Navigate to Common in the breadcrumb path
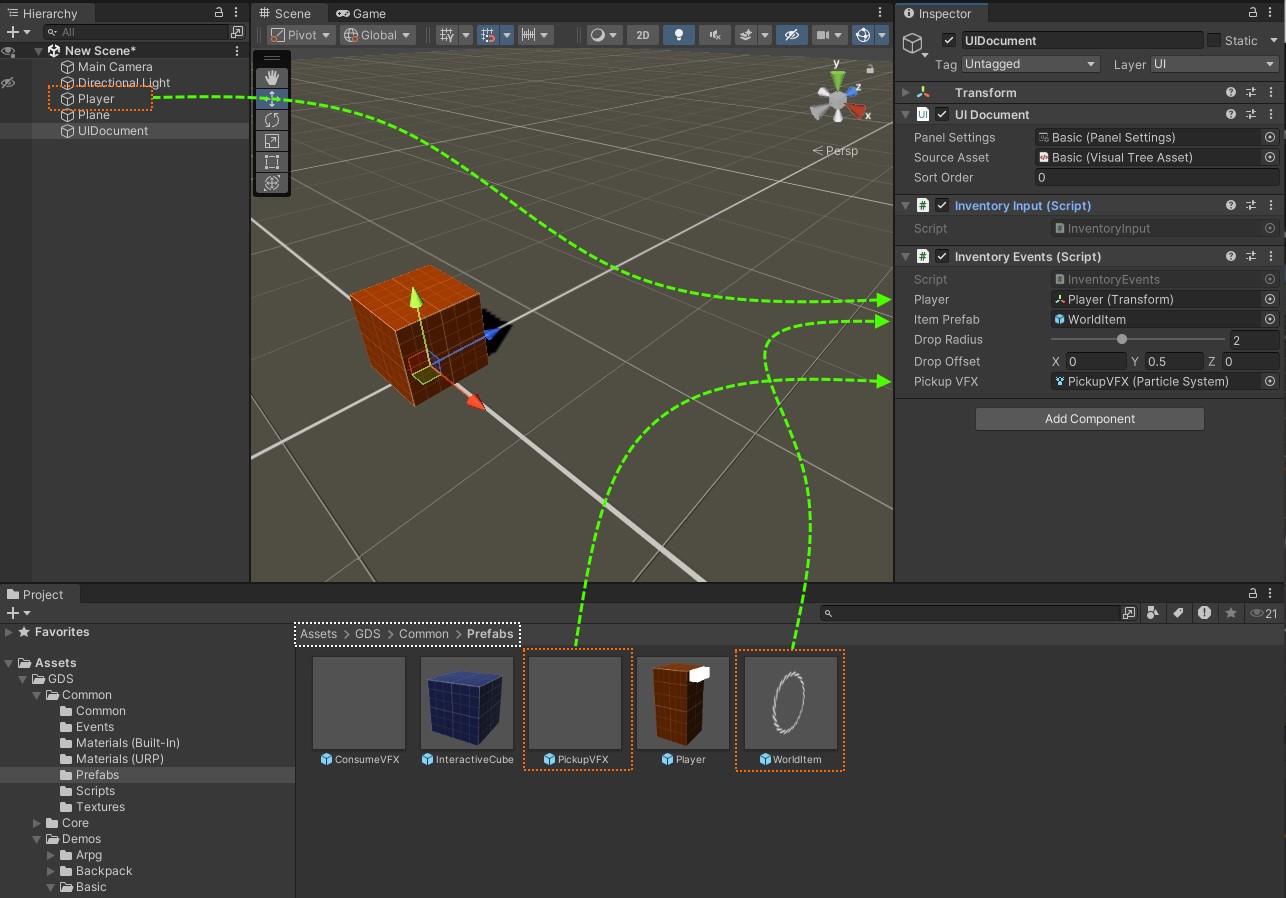This screenshot has height=898, width=1286. 424,634
